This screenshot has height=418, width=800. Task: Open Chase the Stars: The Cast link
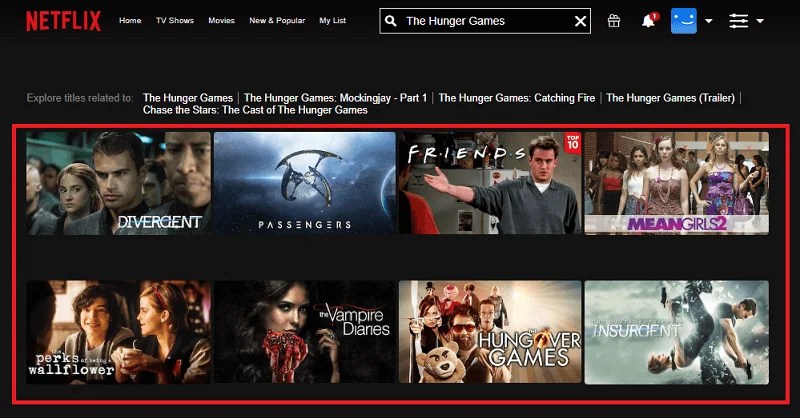[255, 110]
